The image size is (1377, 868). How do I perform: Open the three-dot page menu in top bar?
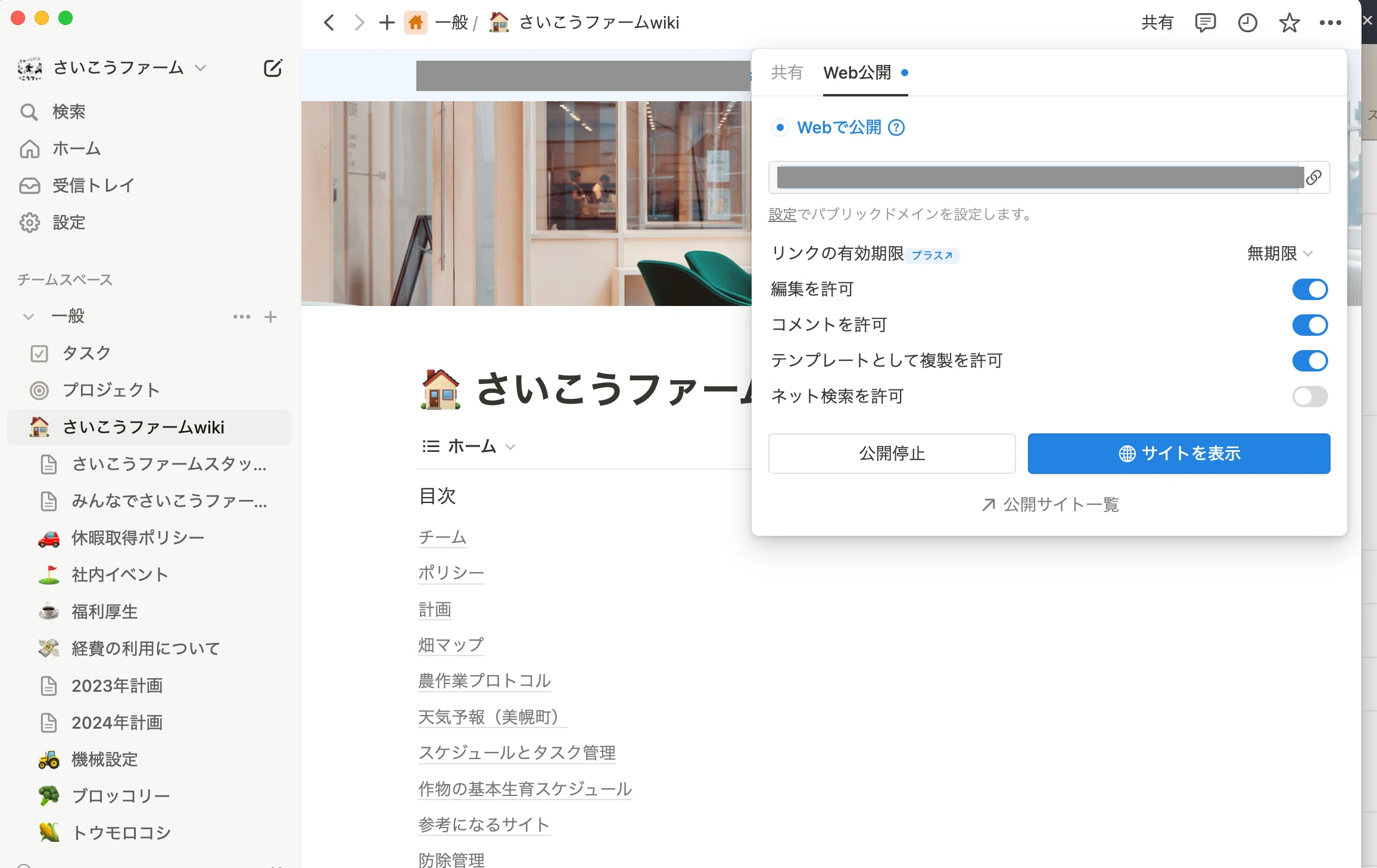(x=1330, y=23)
